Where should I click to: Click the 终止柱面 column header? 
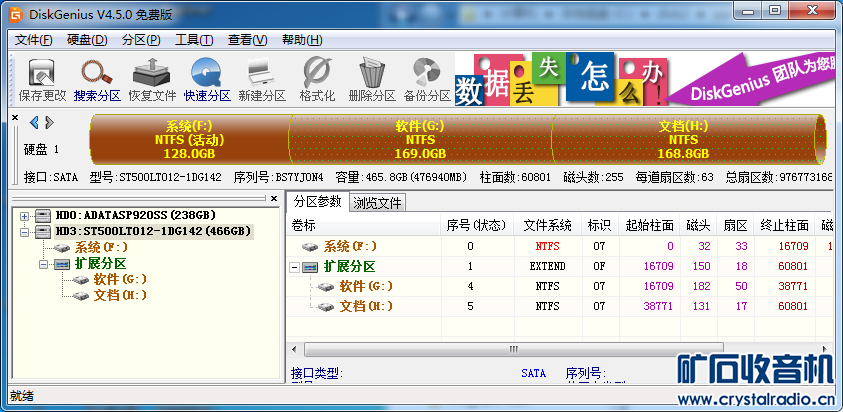(784, 225)
